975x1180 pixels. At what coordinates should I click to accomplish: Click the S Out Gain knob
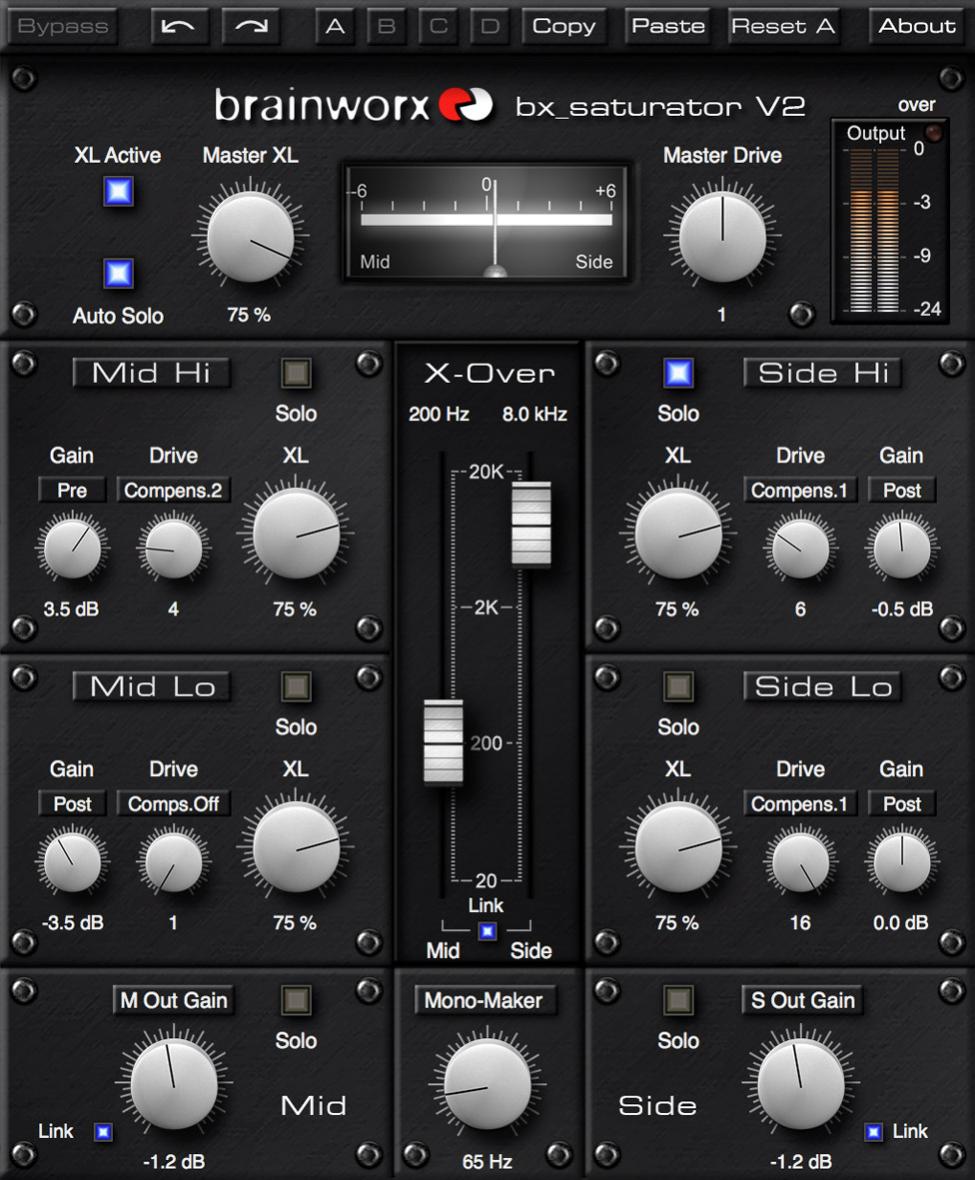click(x=800, y=1084)
